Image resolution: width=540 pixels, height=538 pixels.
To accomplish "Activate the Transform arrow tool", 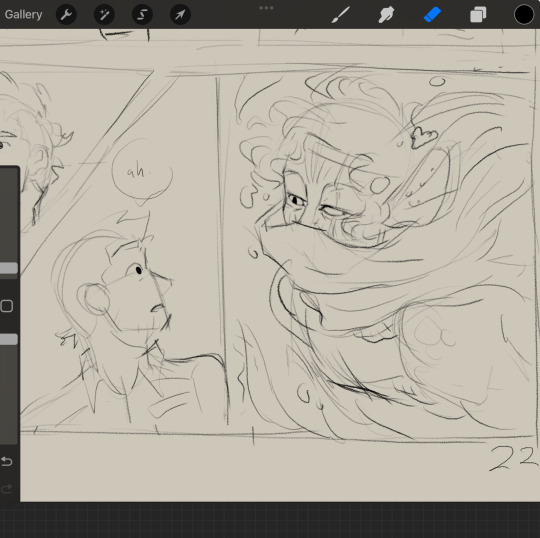I will [180, 14].
